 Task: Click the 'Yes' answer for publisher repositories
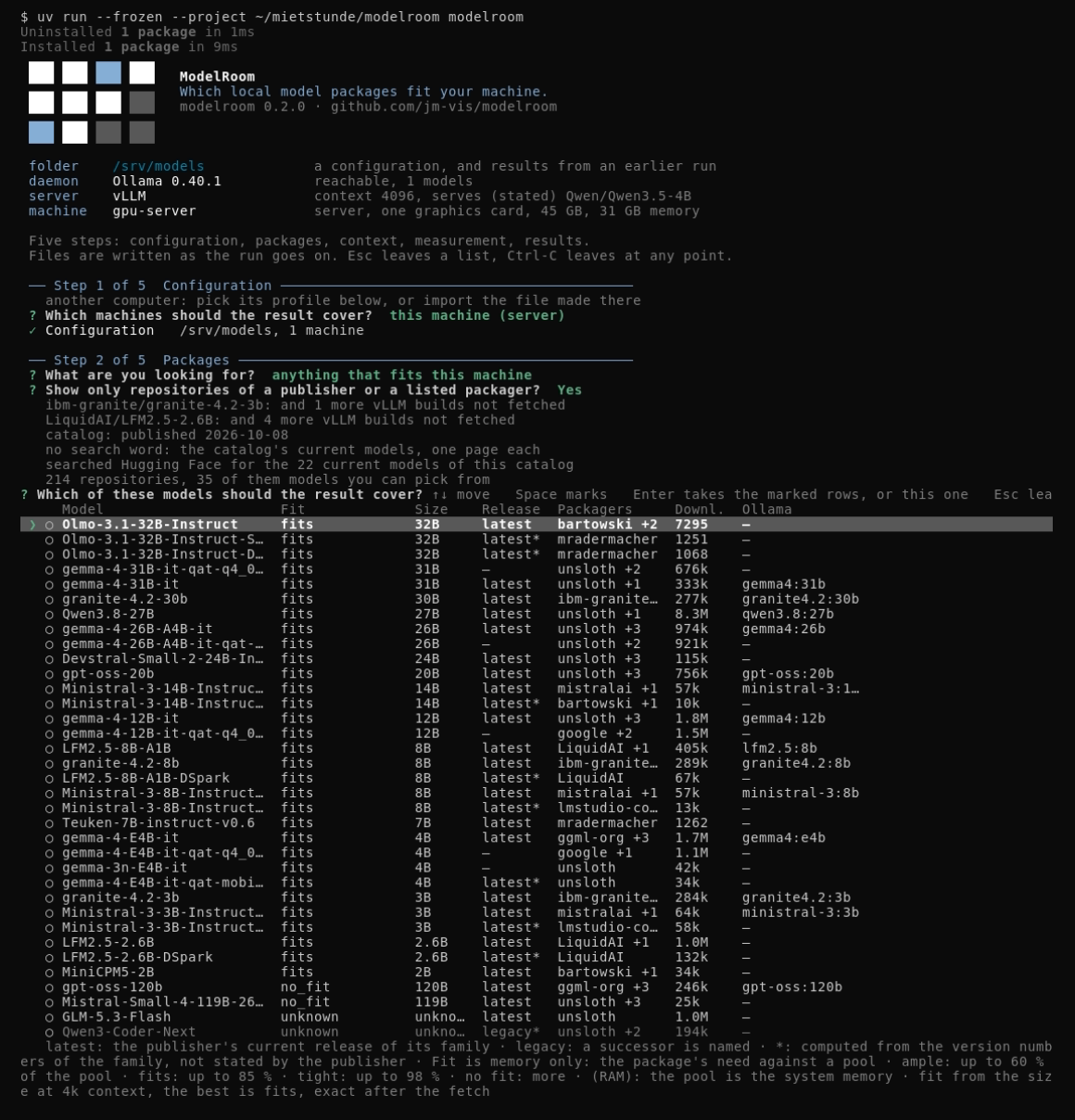point(570,389)
